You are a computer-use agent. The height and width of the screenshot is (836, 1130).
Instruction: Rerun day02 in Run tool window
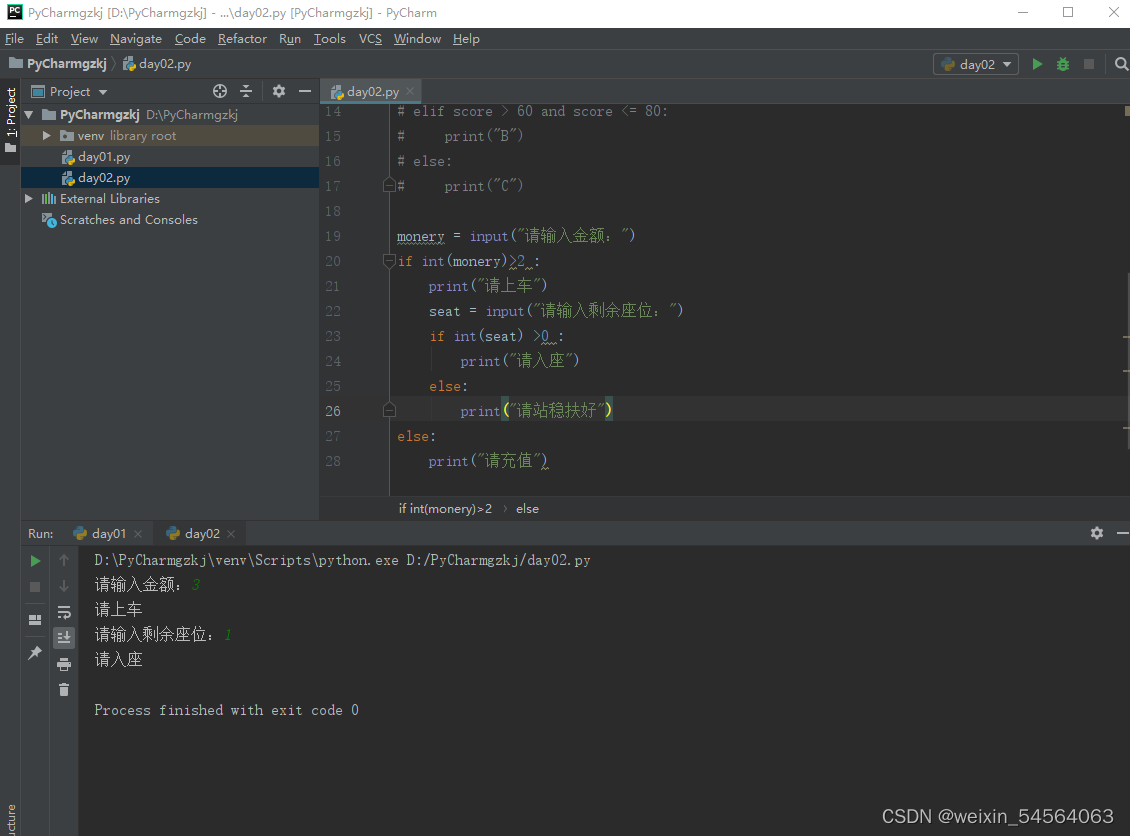coord(35,561)
